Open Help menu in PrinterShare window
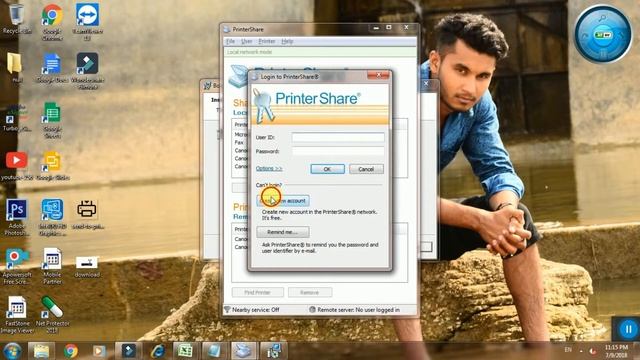The width and height of the screenshot is (640, 360). 287,41
